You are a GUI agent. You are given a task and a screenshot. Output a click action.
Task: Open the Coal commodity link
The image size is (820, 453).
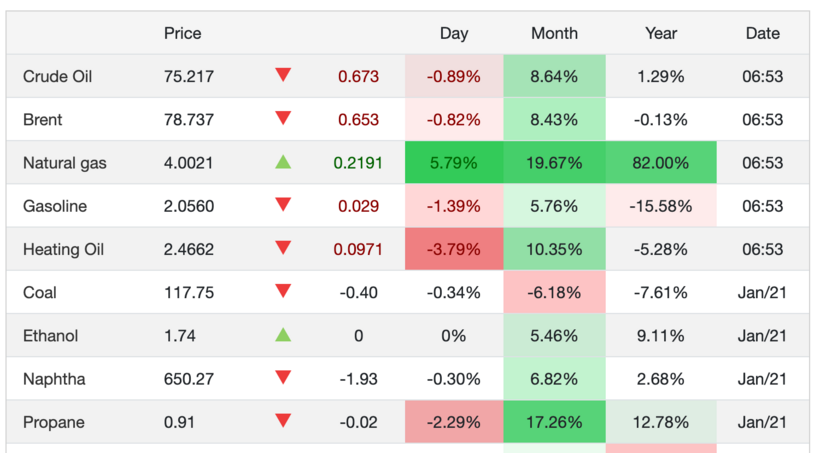(40, 292)
